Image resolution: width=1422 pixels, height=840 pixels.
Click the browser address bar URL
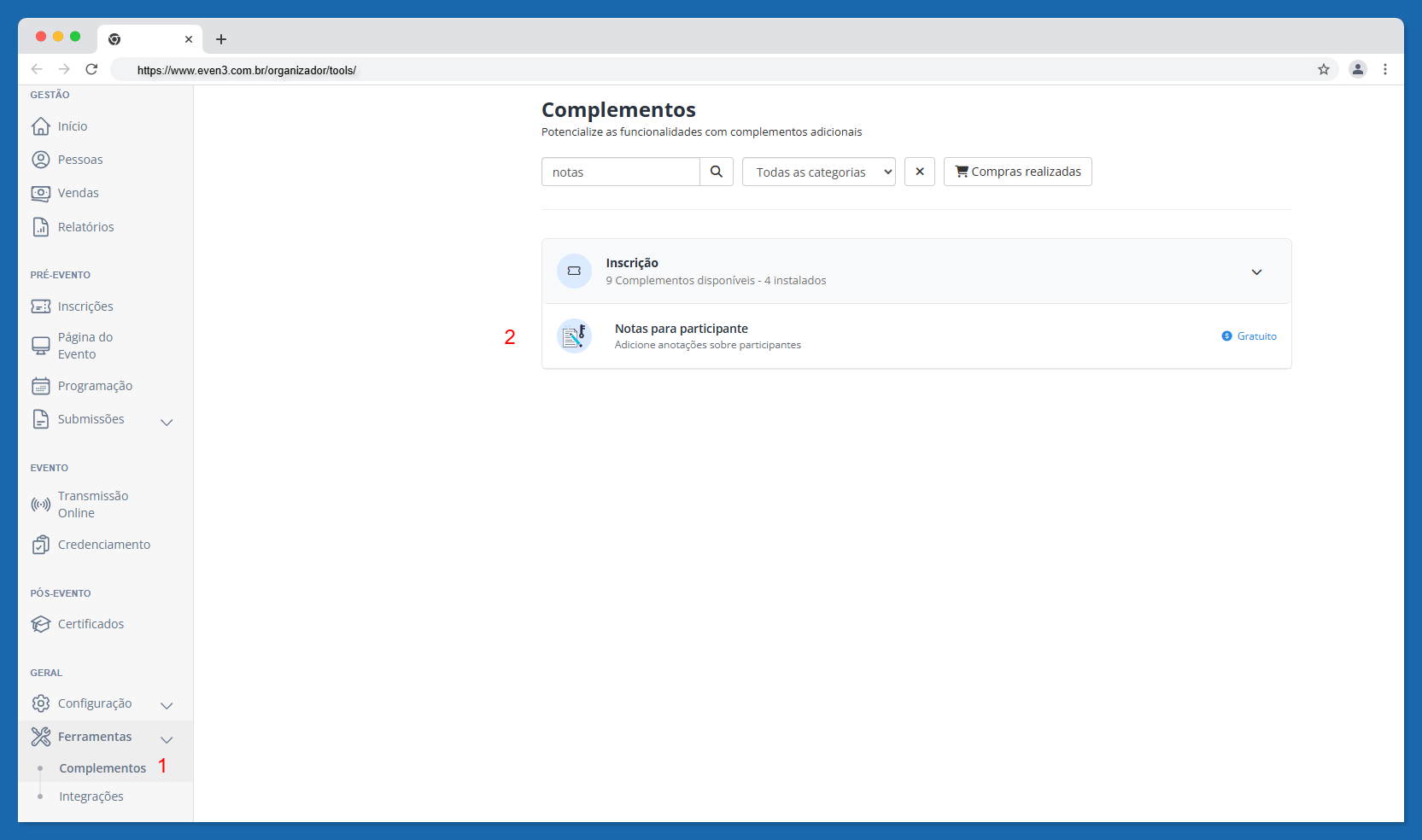[247, 70]
